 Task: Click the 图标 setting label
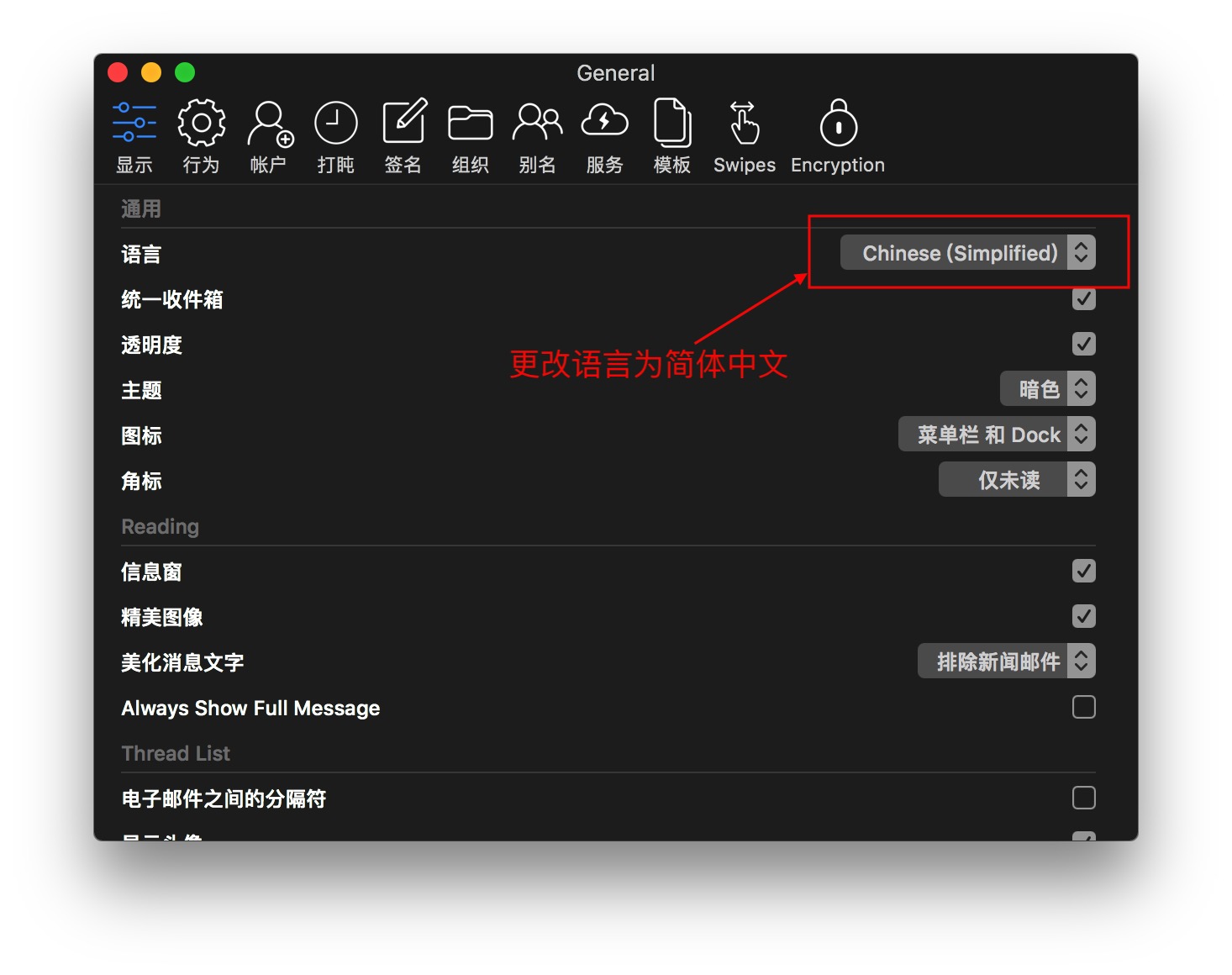[141, 435]
